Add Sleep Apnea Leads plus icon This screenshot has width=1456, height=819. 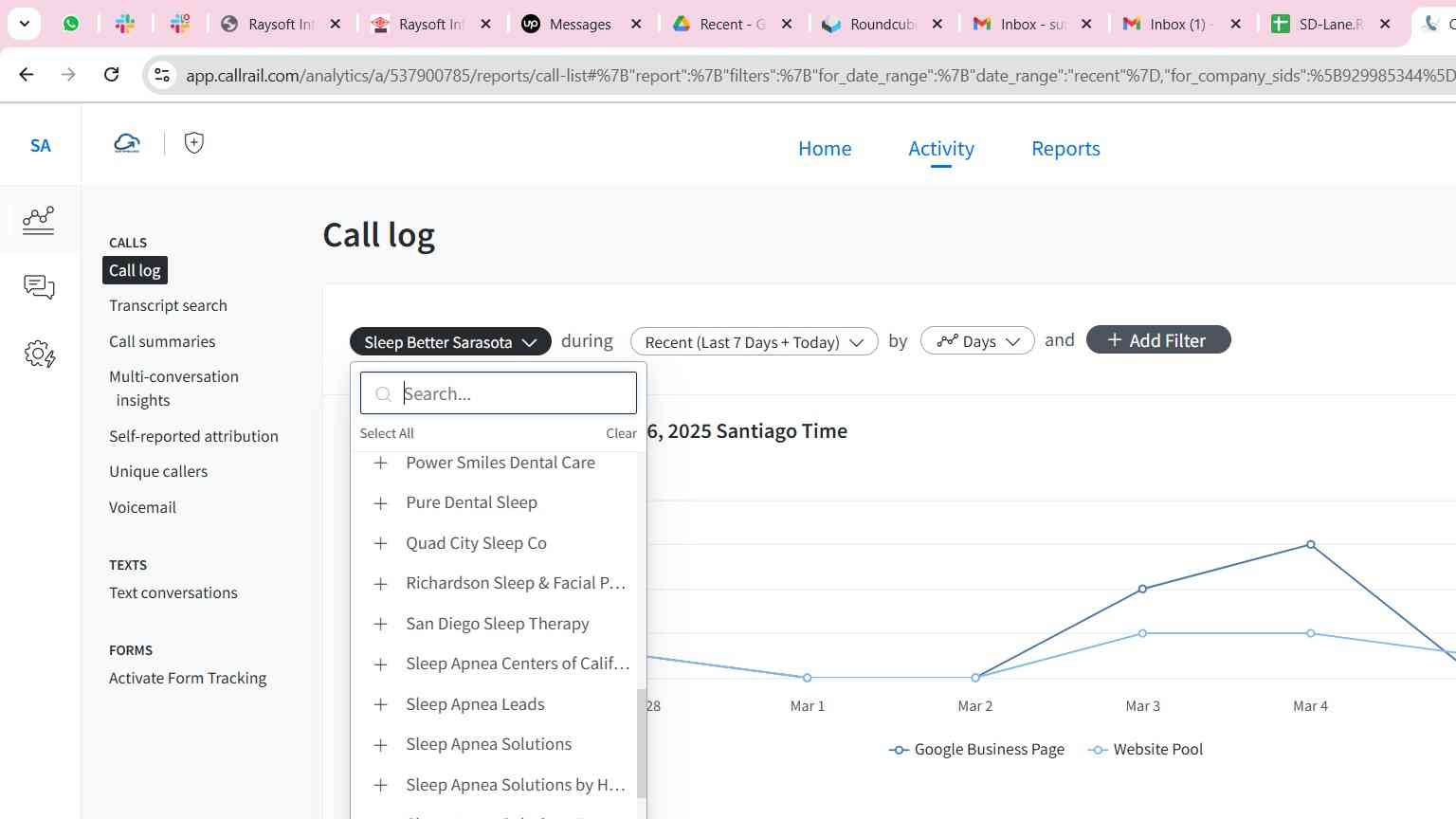[380, 704]
